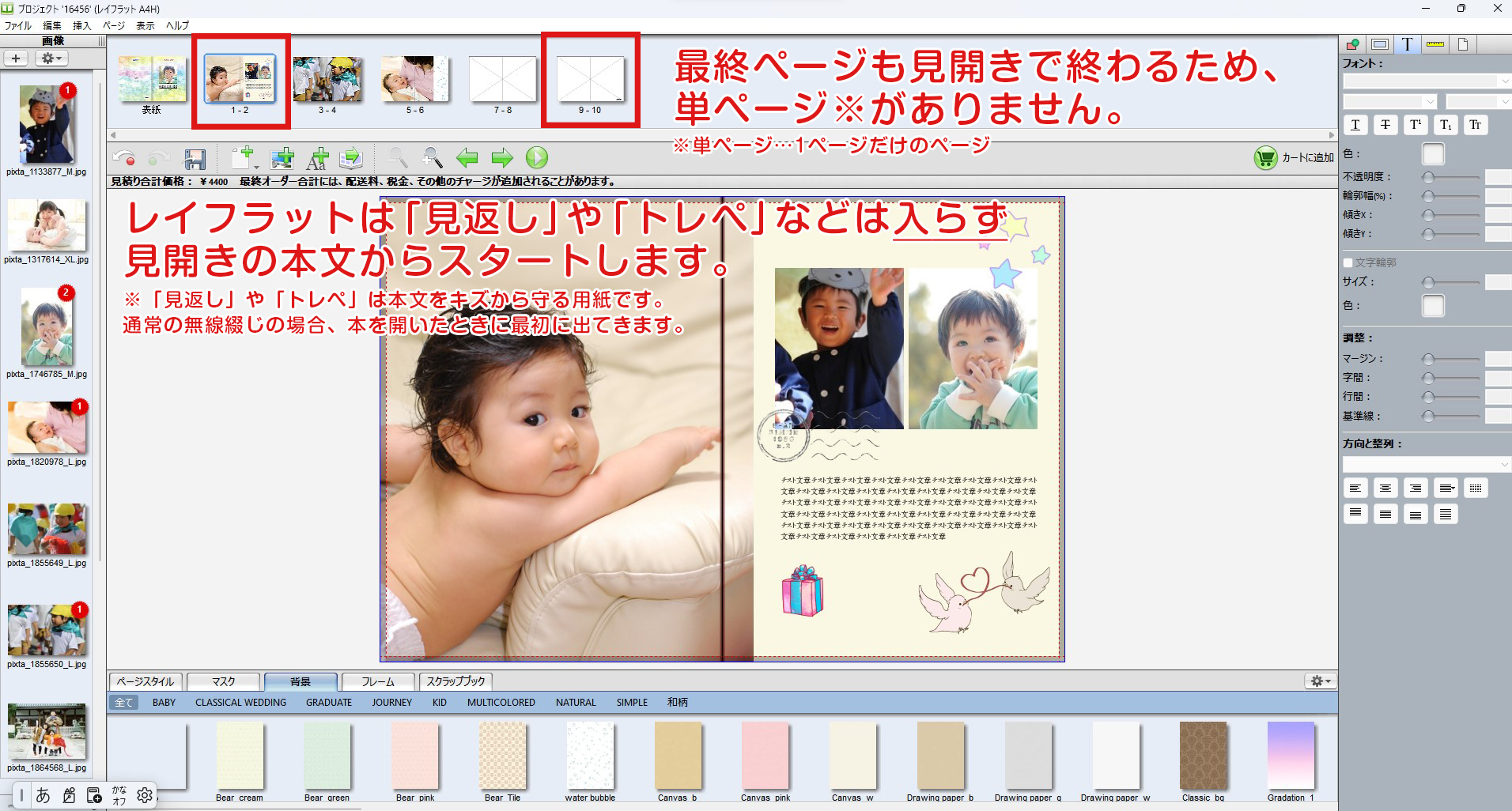Toggle underline text style
The image size is (1512, 811).
1355,125
